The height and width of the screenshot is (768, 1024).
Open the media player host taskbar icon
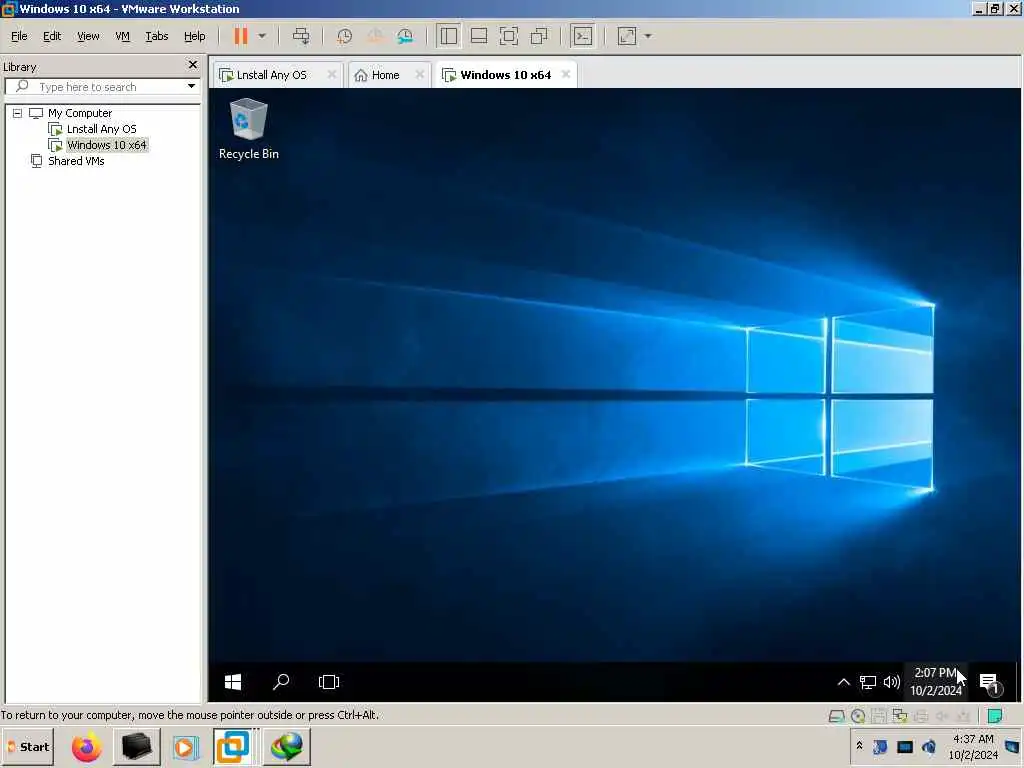(x=186, y=747)
